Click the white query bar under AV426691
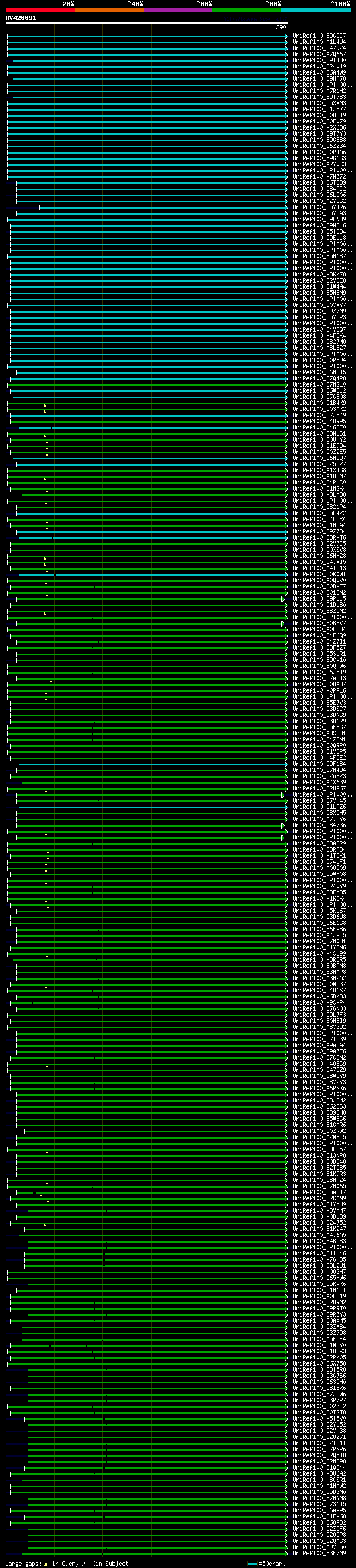Image resolution: width=356 pixels, height=1568 pixels. pos(147,23)
